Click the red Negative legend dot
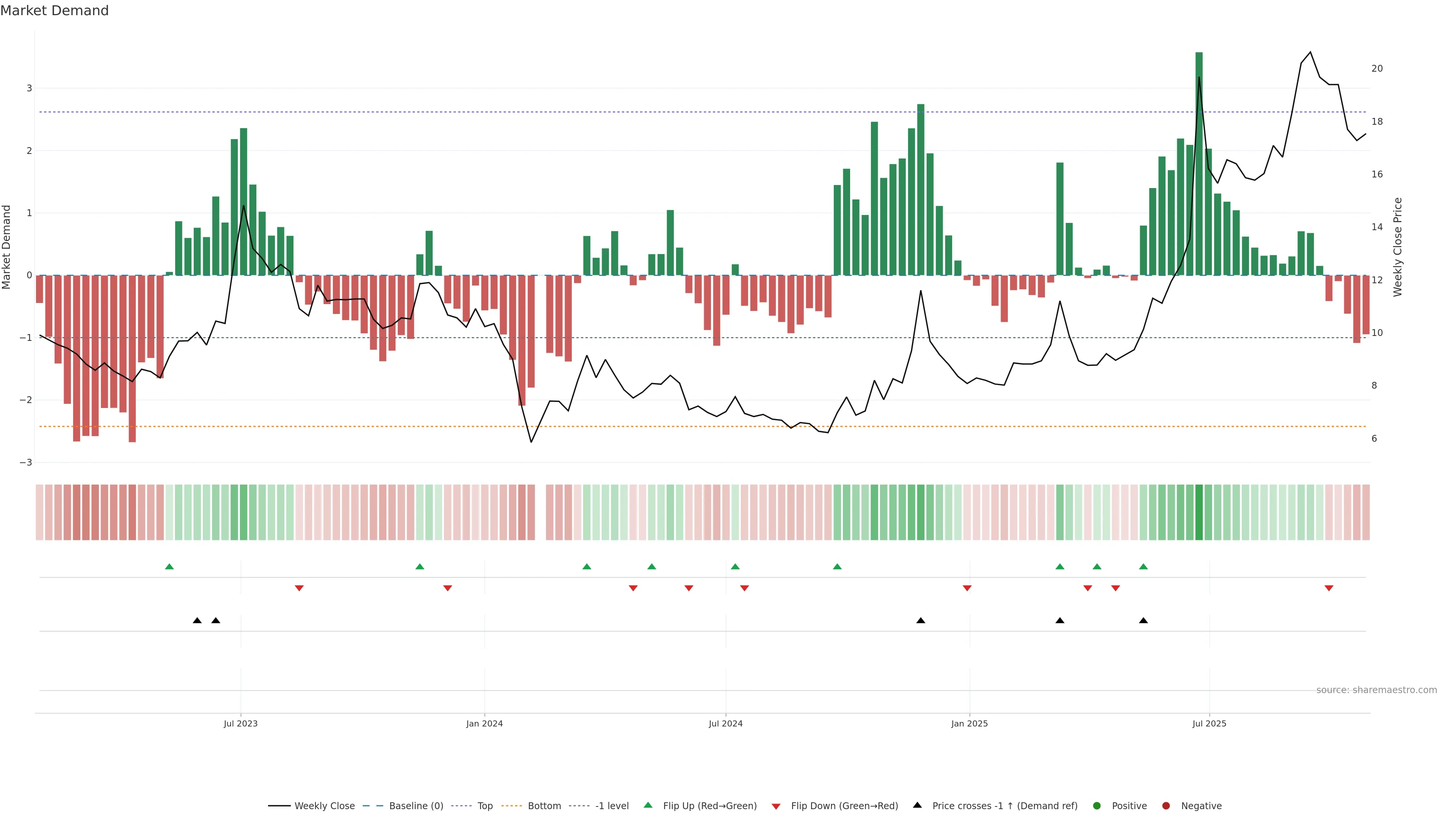Image resolution: width=1456 pixels, height=819 pixels. pos(1166,805)
